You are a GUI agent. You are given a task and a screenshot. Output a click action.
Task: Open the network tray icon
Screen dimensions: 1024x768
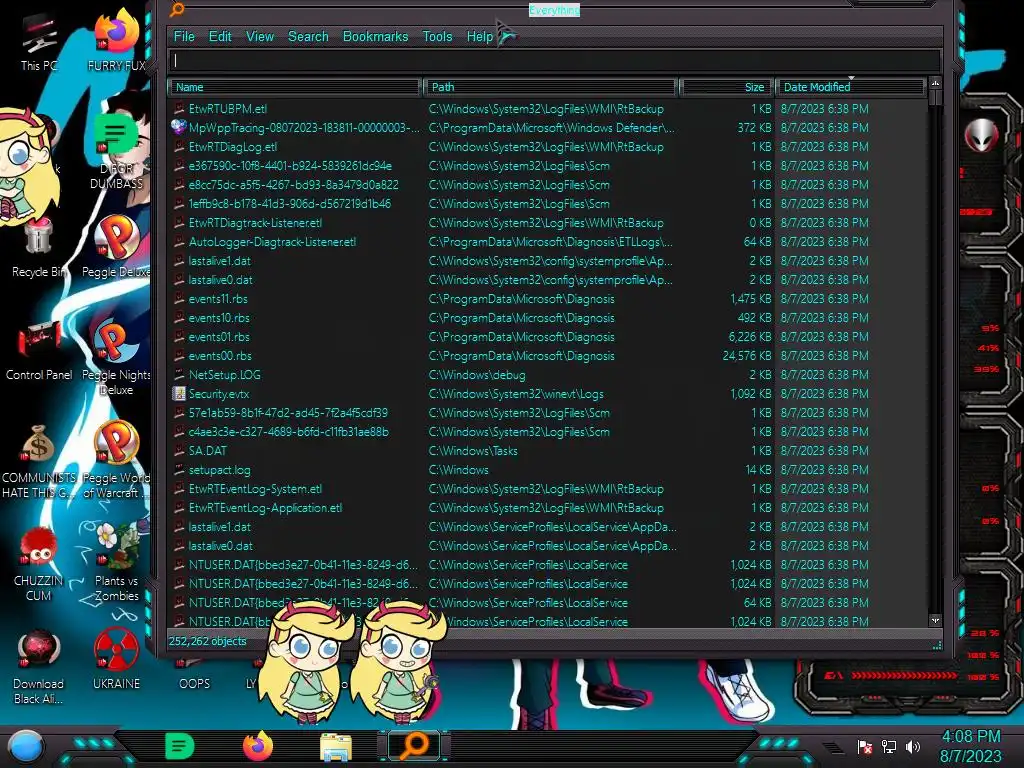(889, 746)
